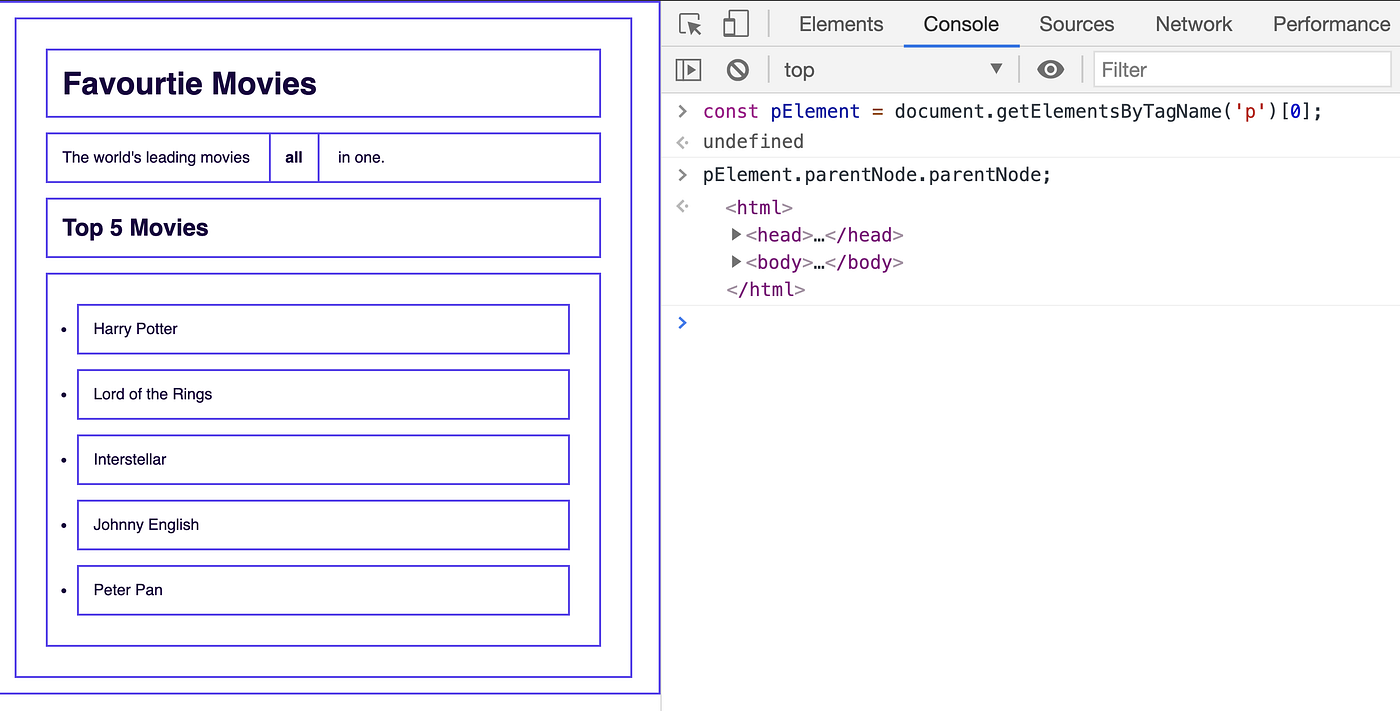This screenshot has height=711, width=1400.
Task: Select the element inspector icon
Action: (689, 23)
